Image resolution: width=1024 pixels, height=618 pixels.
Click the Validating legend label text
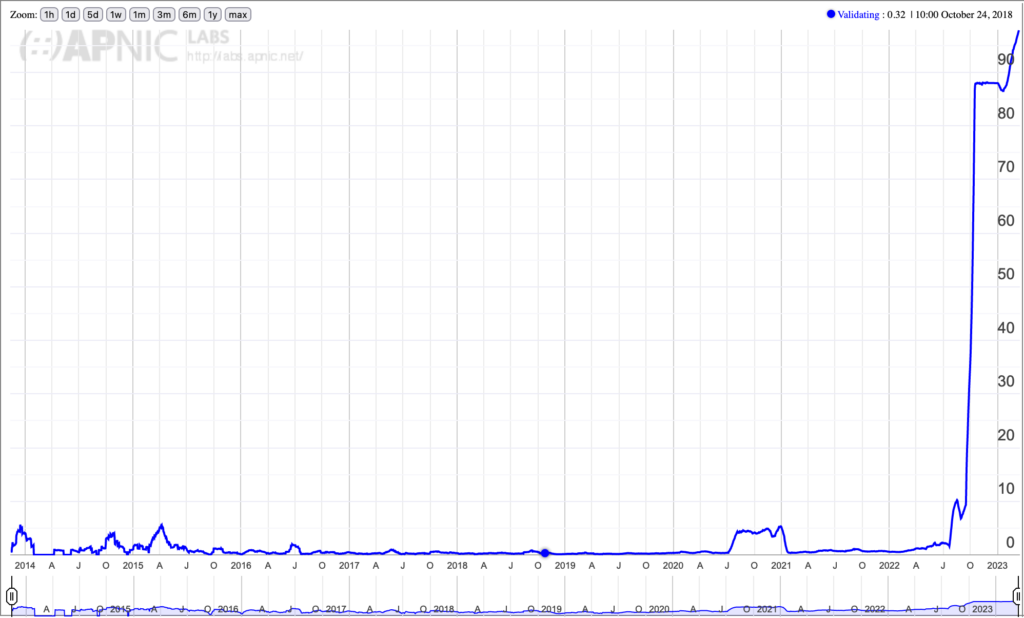tap(860, 15)
